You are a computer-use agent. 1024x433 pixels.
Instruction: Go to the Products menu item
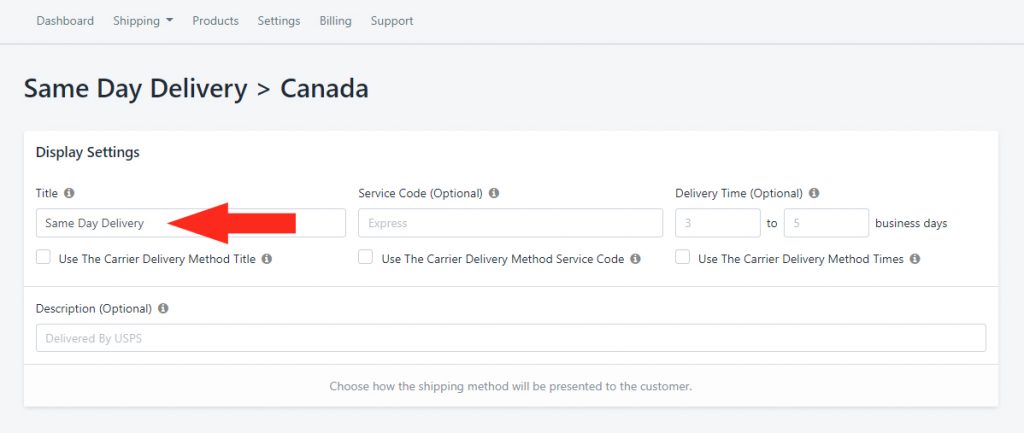click(x=216, y=21)
